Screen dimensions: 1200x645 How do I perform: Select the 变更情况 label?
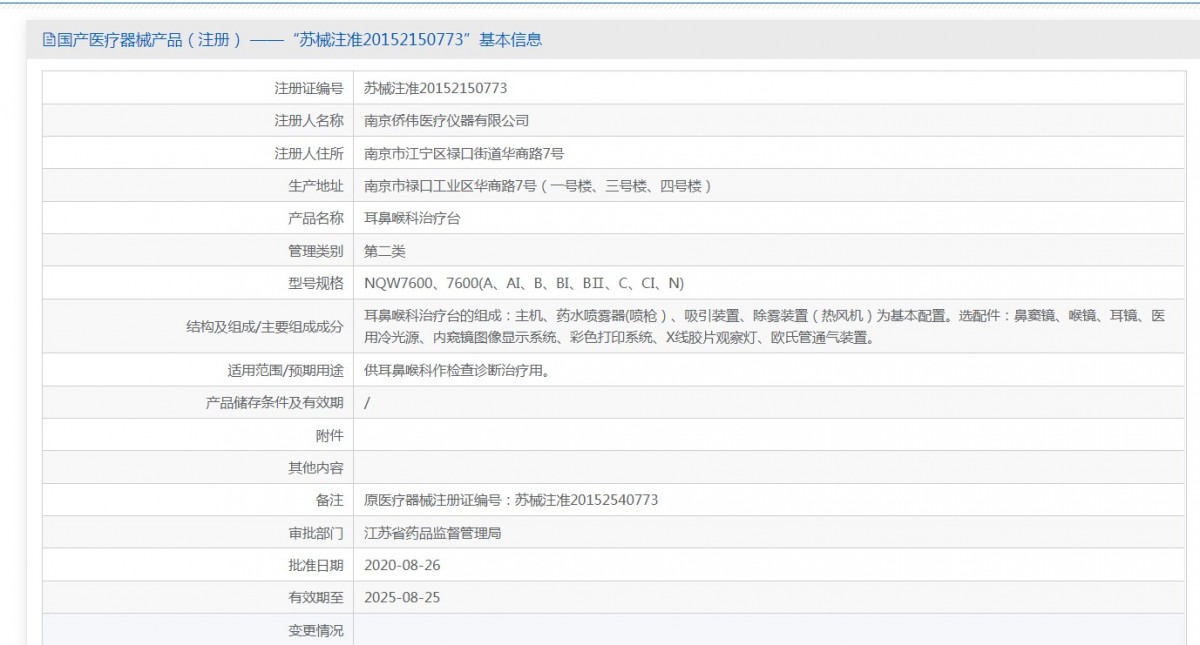316,630
